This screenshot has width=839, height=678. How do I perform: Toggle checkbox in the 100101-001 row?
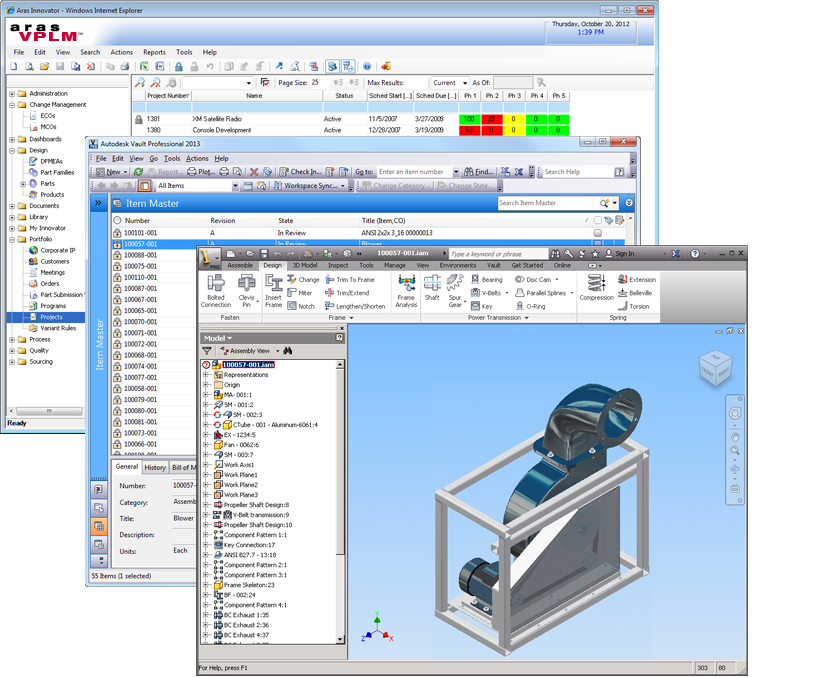pos(598,233)
